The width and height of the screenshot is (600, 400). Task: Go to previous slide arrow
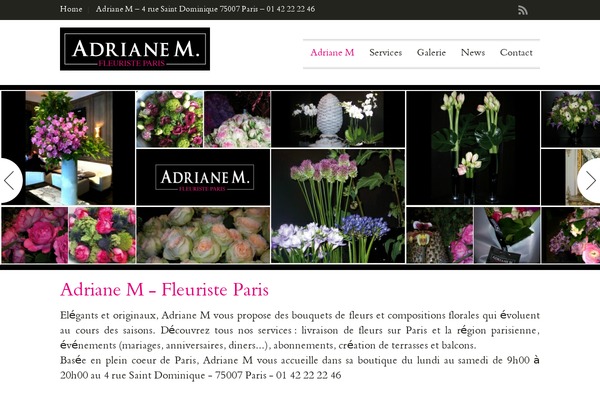[10, 180]
